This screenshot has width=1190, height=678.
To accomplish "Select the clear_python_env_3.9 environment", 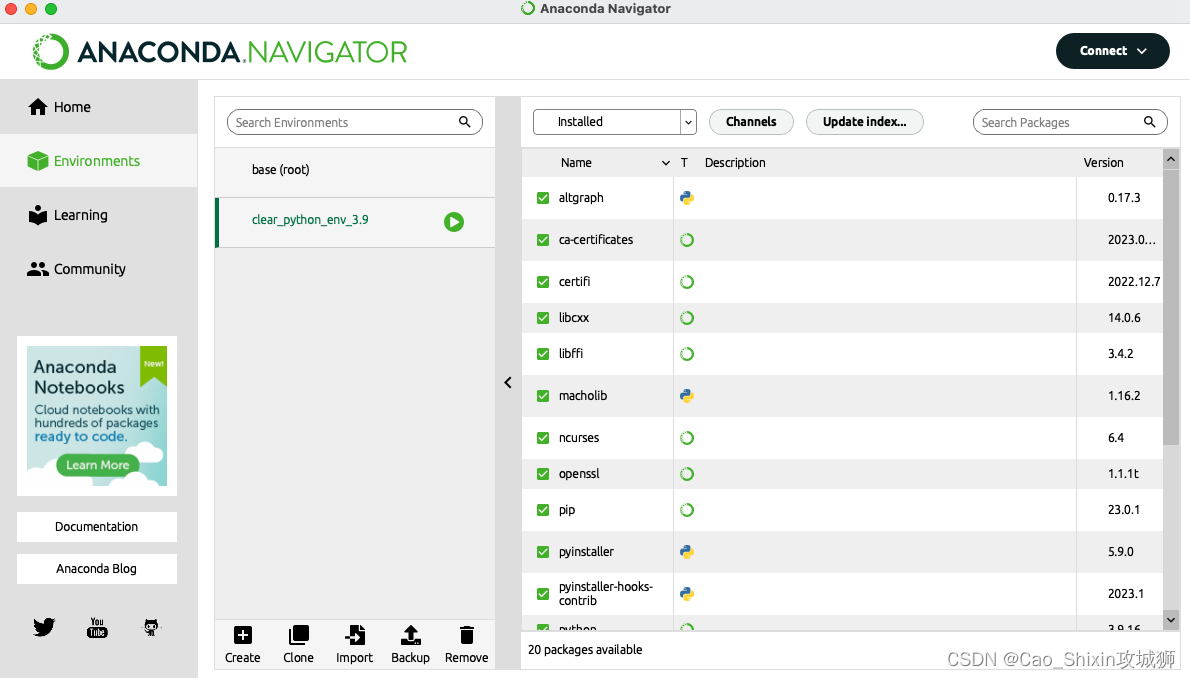I will 355,222.
